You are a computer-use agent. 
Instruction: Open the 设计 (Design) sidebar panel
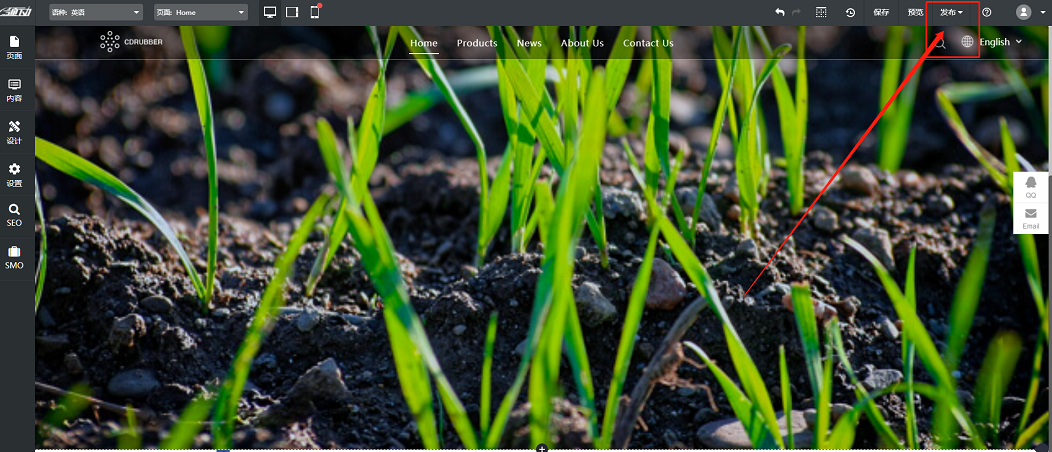pos(14,132)
